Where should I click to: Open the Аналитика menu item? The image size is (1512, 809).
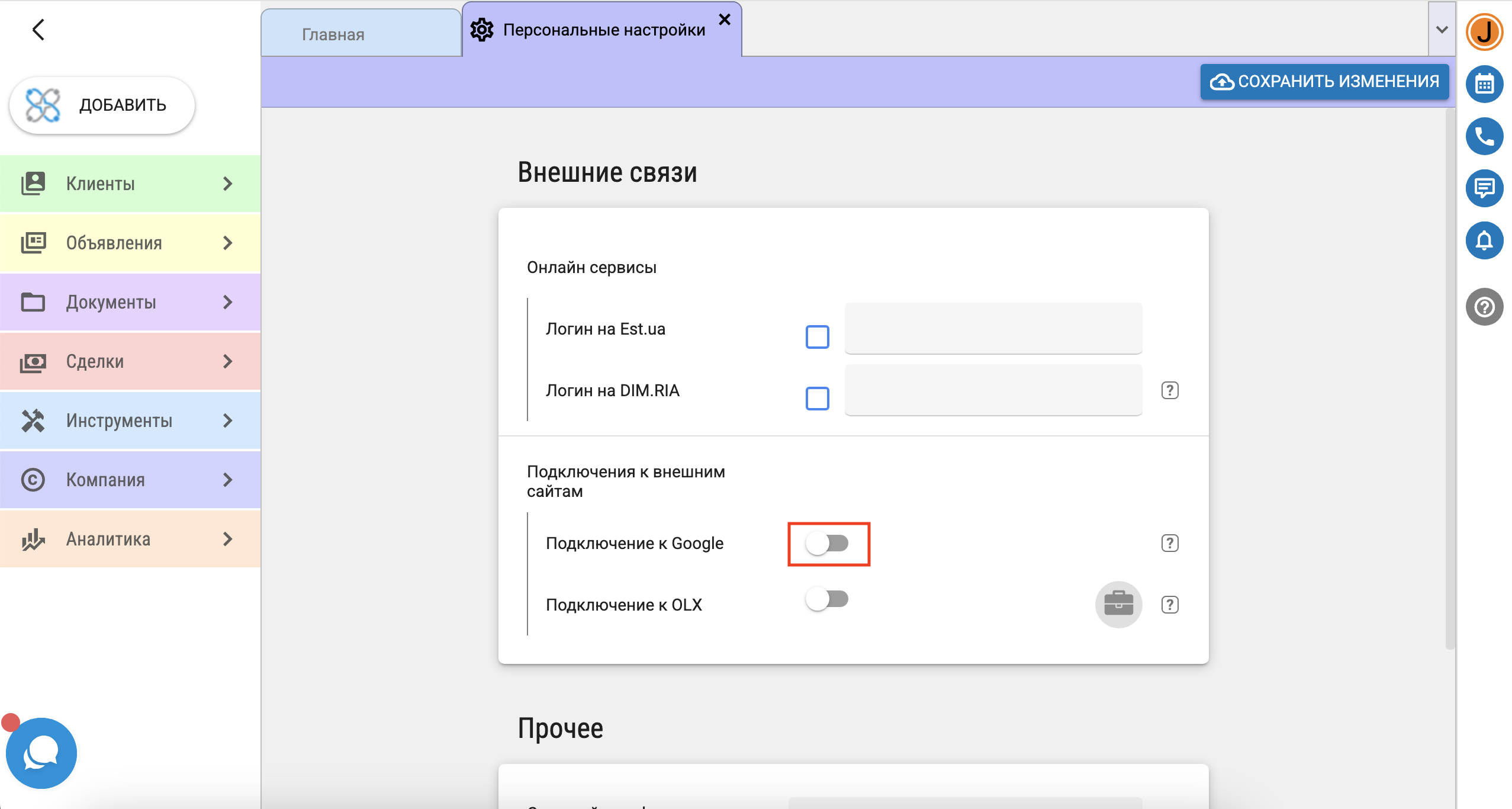(130, 539)
